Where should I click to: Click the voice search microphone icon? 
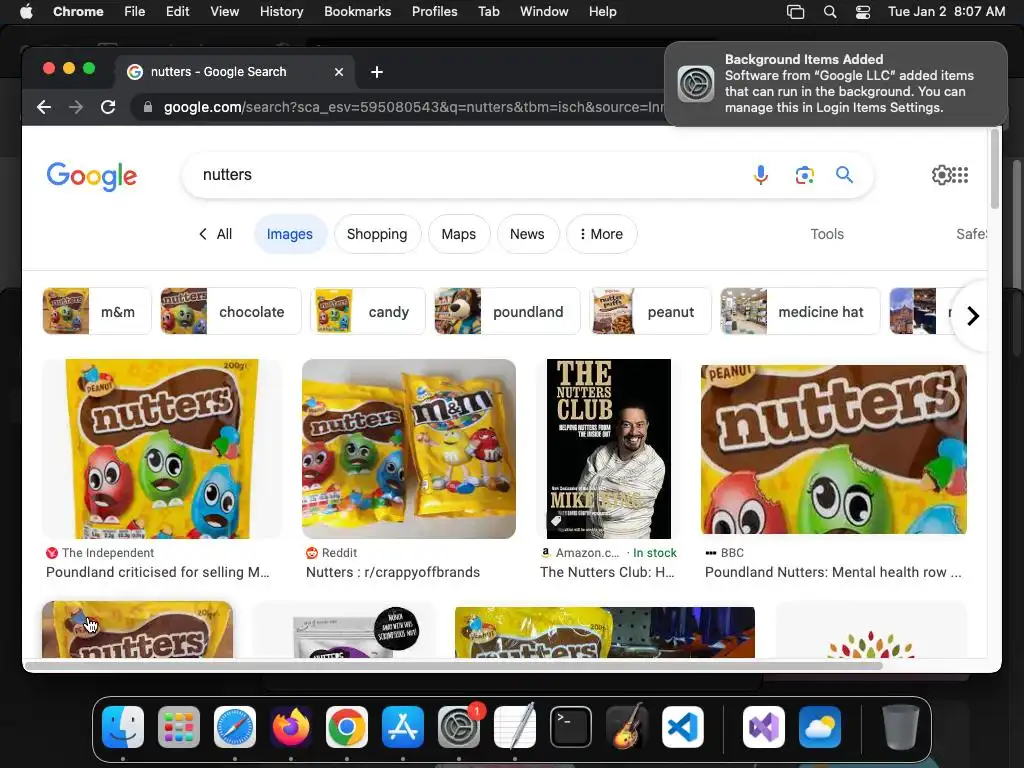(x=760, y=175)
